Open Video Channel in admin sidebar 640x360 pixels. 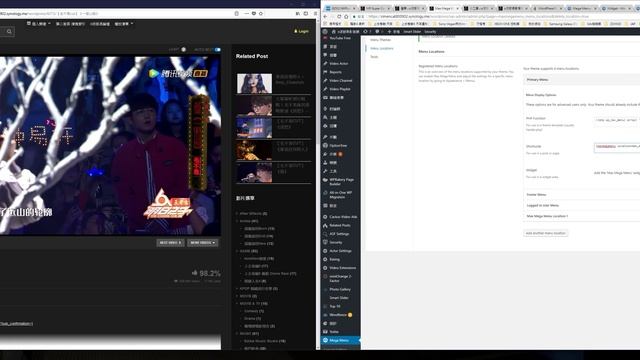point(340,81)
